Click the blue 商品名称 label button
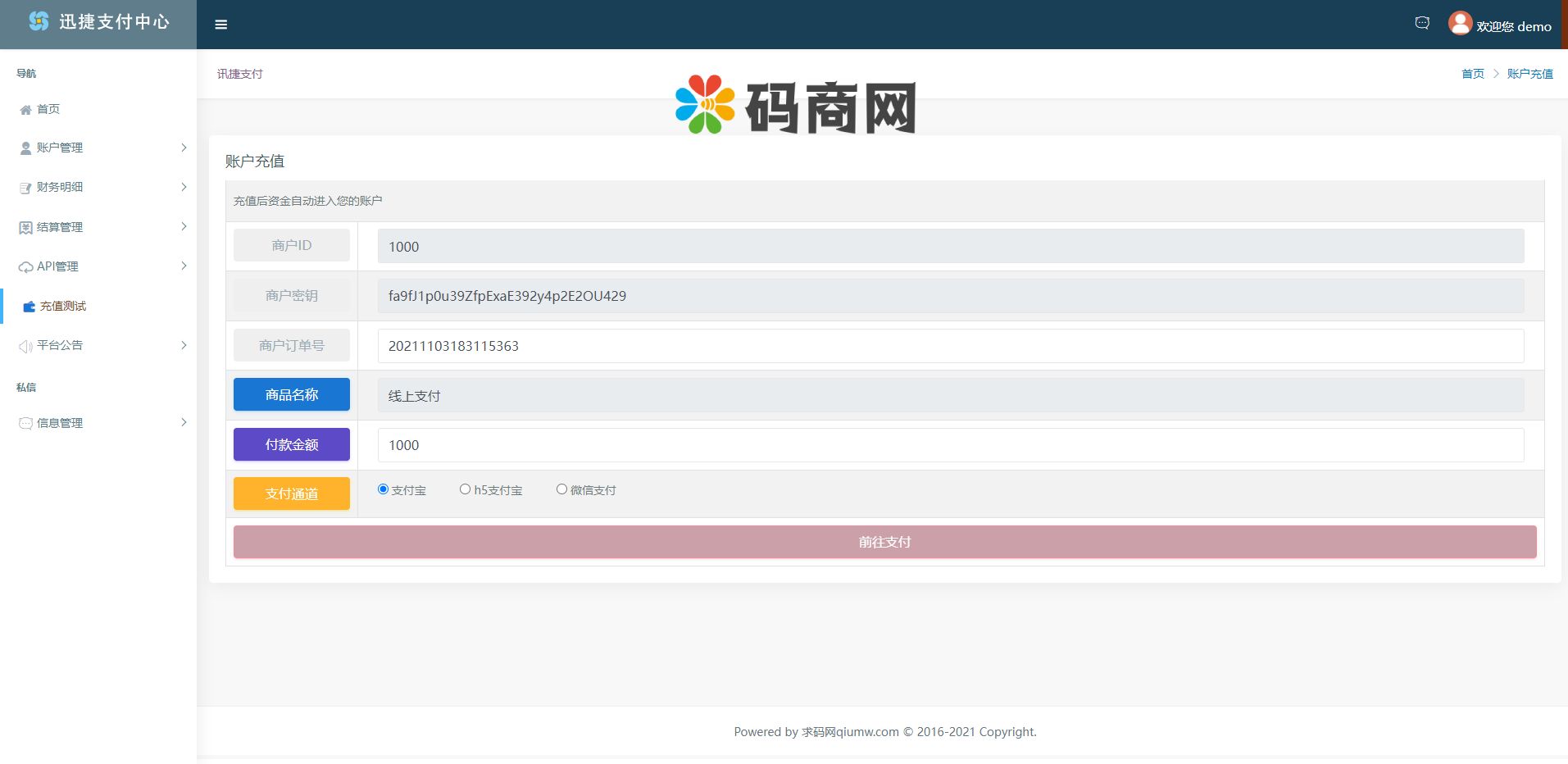Image resolution: width=1568 pixels, height=764 pixels. 291,394
